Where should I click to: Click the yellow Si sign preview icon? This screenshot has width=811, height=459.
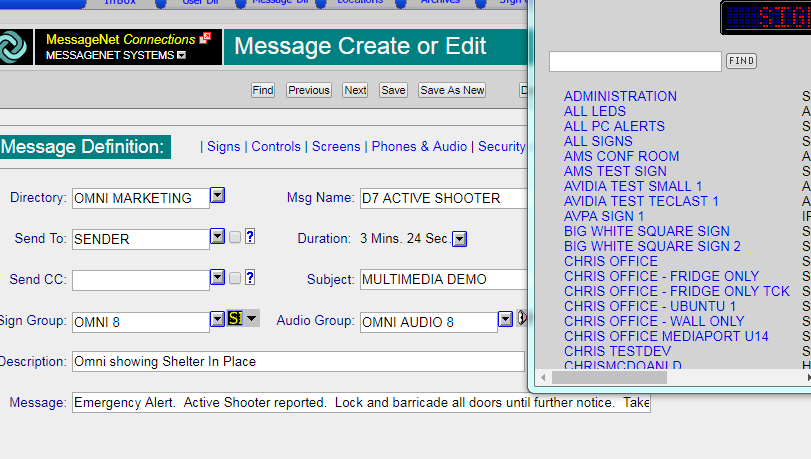pos(235,318)
